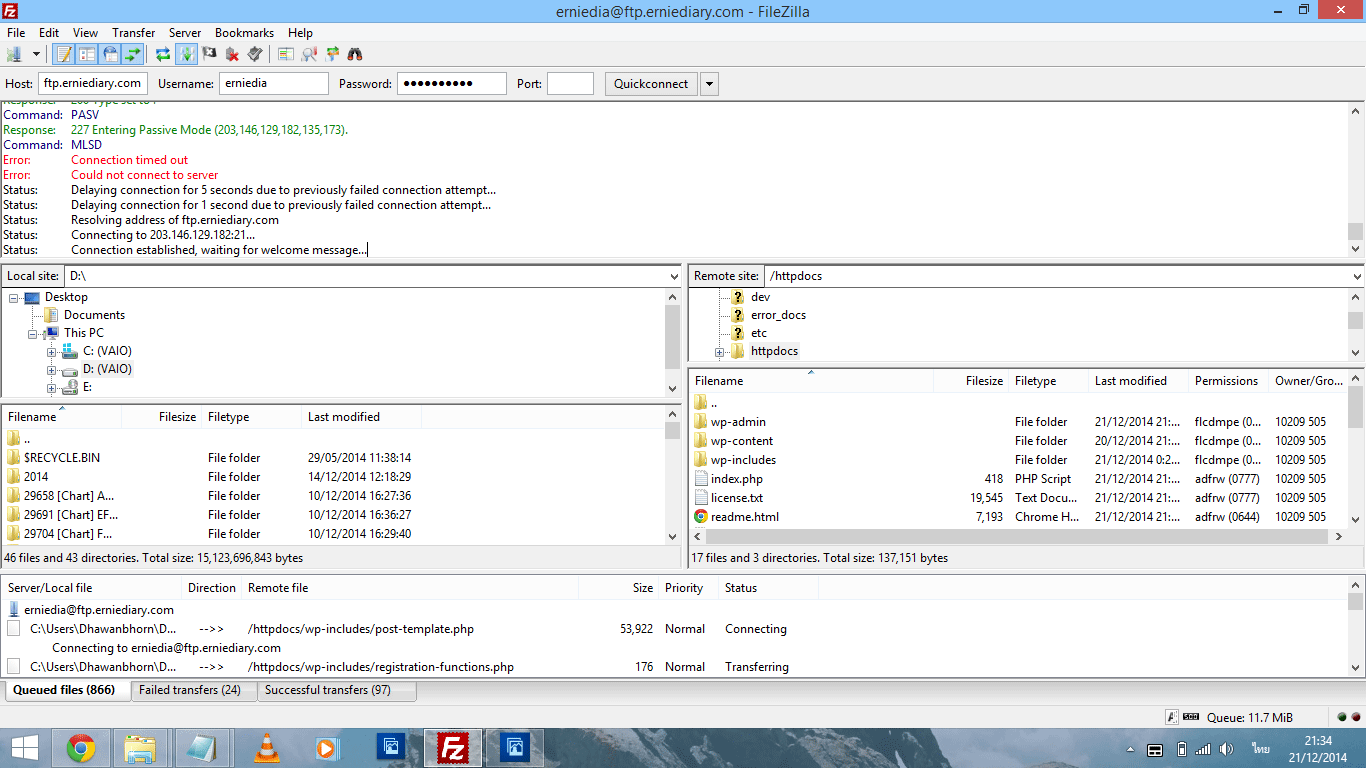Image resolution: width=1366 pixels, height=768 pixels.
Task: Sort remote list by Filesize column
Action: (970, 381)
